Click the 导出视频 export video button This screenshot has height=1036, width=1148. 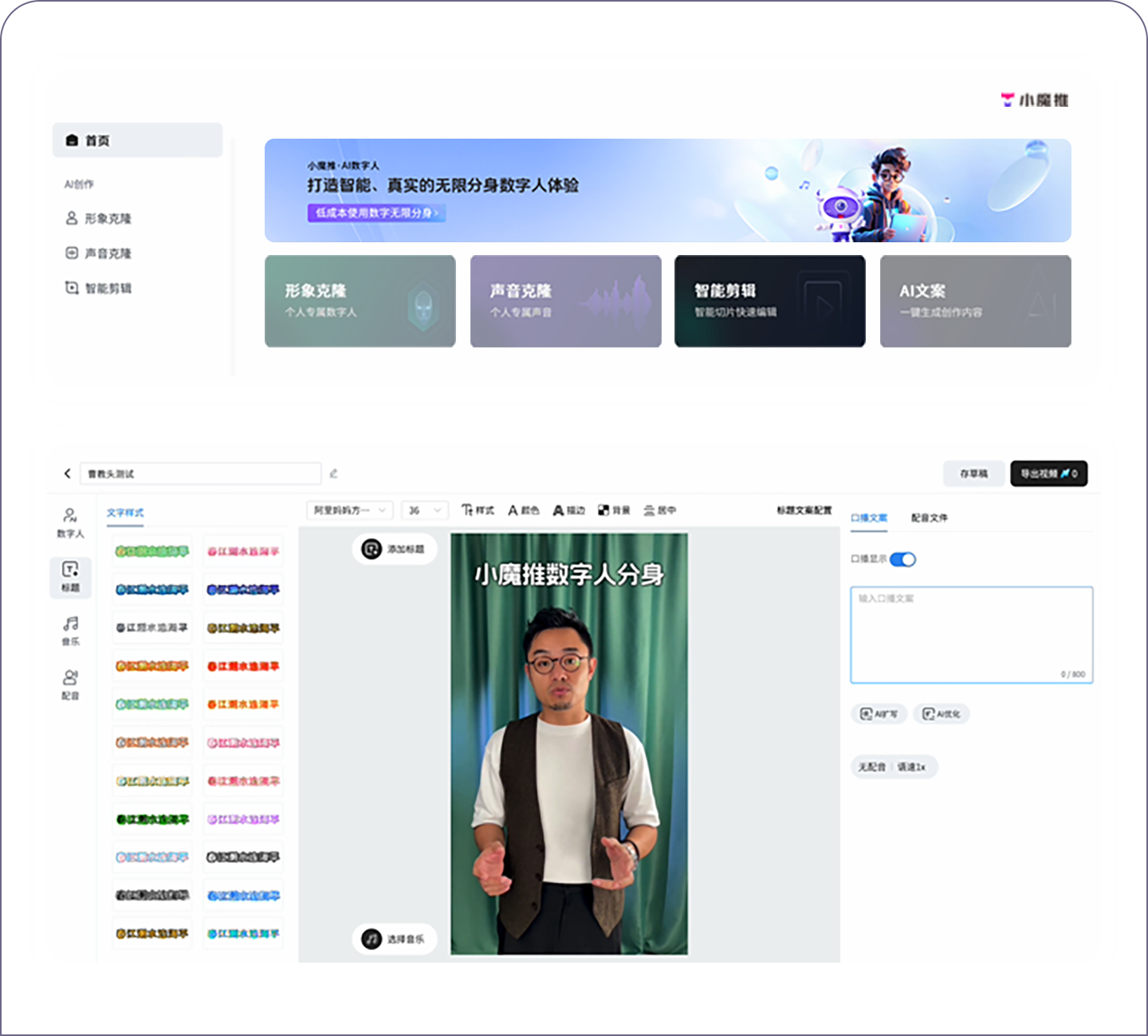1048,473
